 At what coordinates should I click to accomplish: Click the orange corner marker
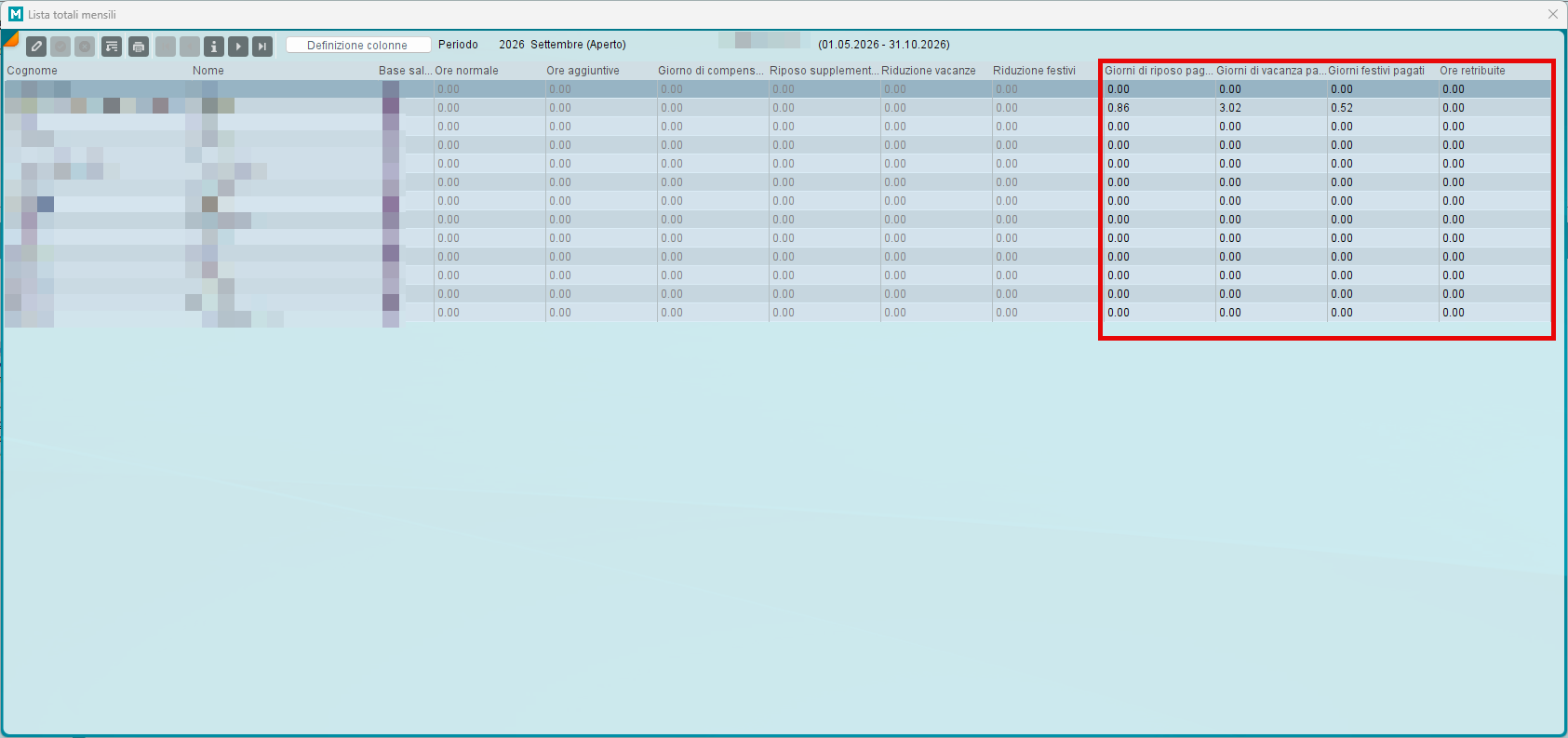click(x=10, y=38)
